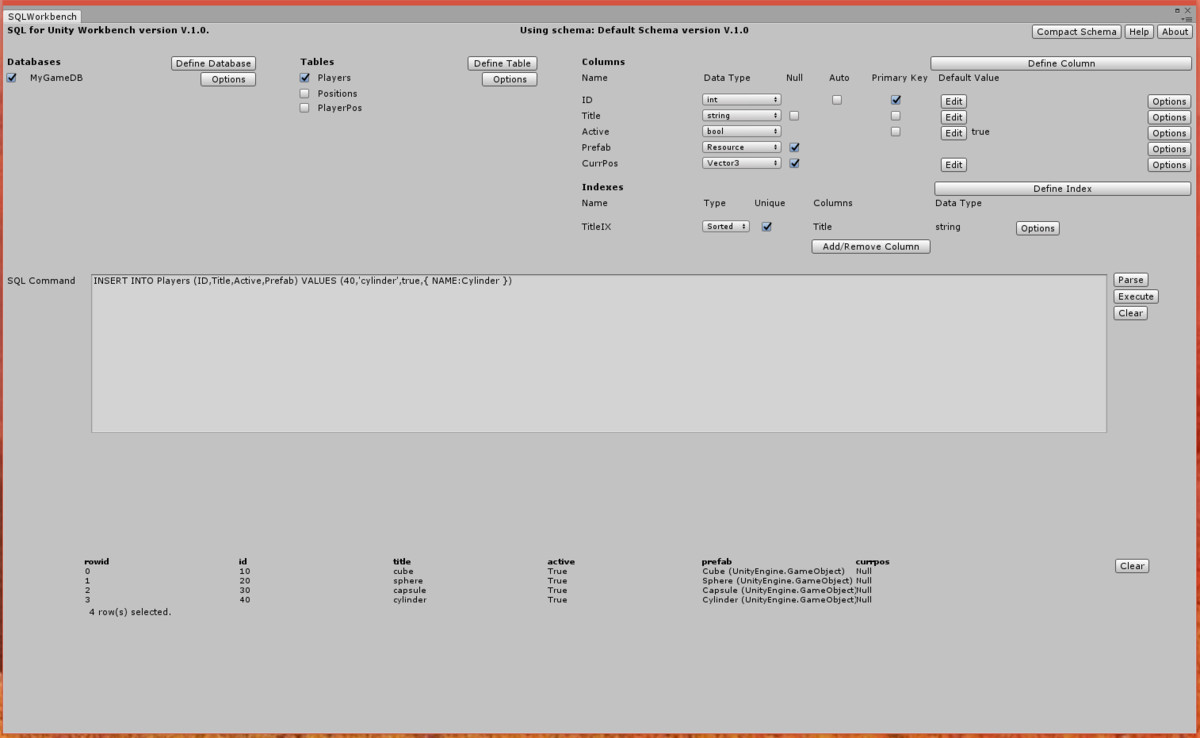Image resolution: width=1200 pixels, height=738 pixels.
Task: Edit the CurrPos column default value
Action: pos(954,165)
